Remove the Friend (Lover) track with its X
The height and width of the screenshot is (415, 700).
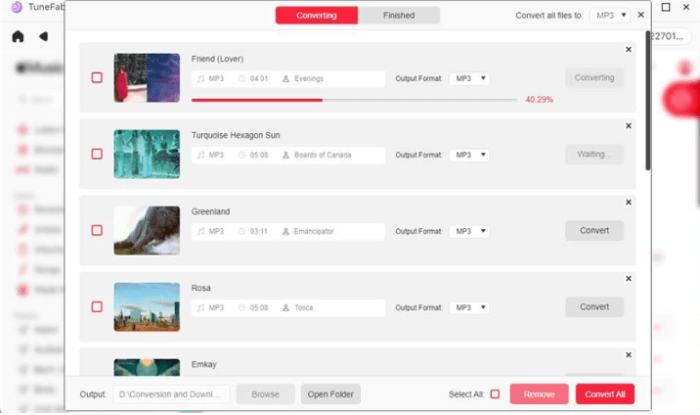(x=629, y=50)
